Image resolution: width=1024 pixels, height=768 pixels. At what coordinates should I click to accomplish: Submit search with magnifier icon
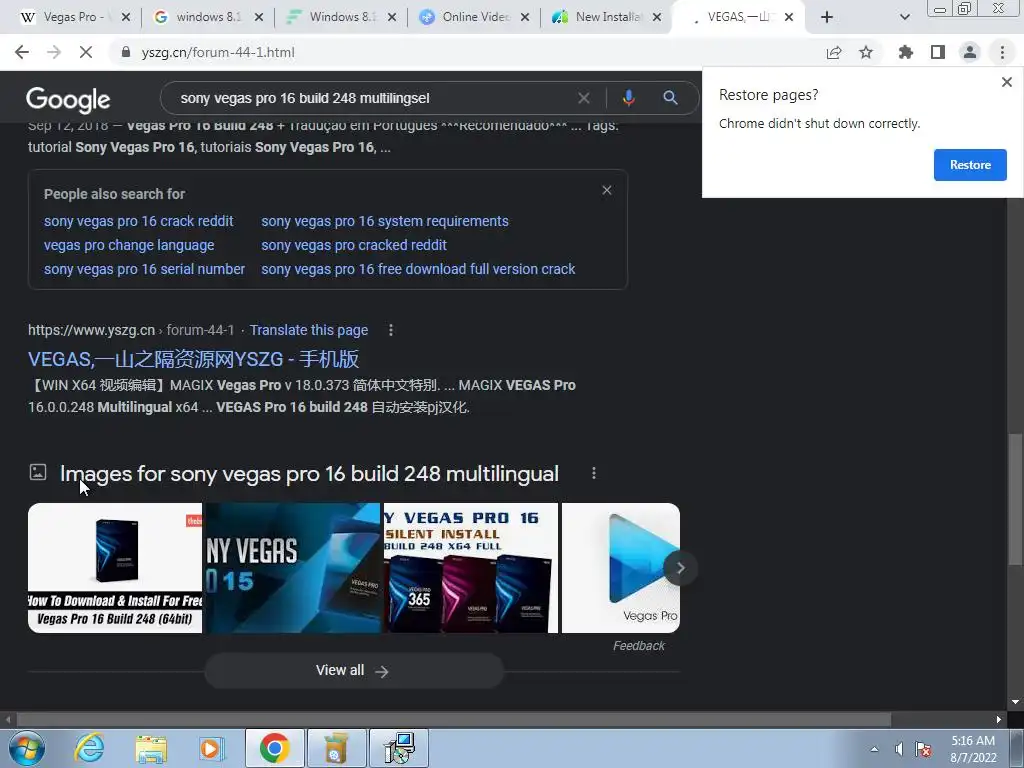click(x=670, y=98)
